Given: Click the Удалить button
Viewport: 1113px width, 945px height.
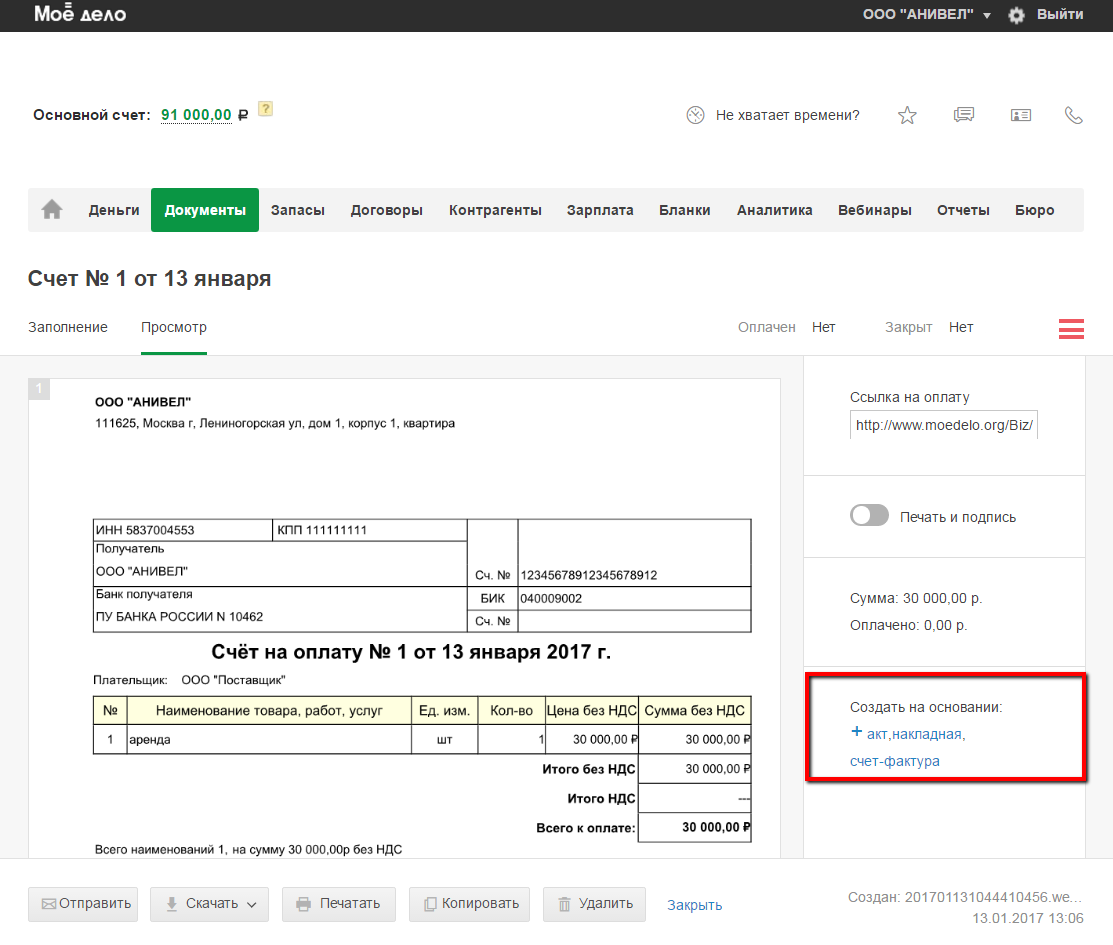Looking at the screenshot, I should [594, 904].
